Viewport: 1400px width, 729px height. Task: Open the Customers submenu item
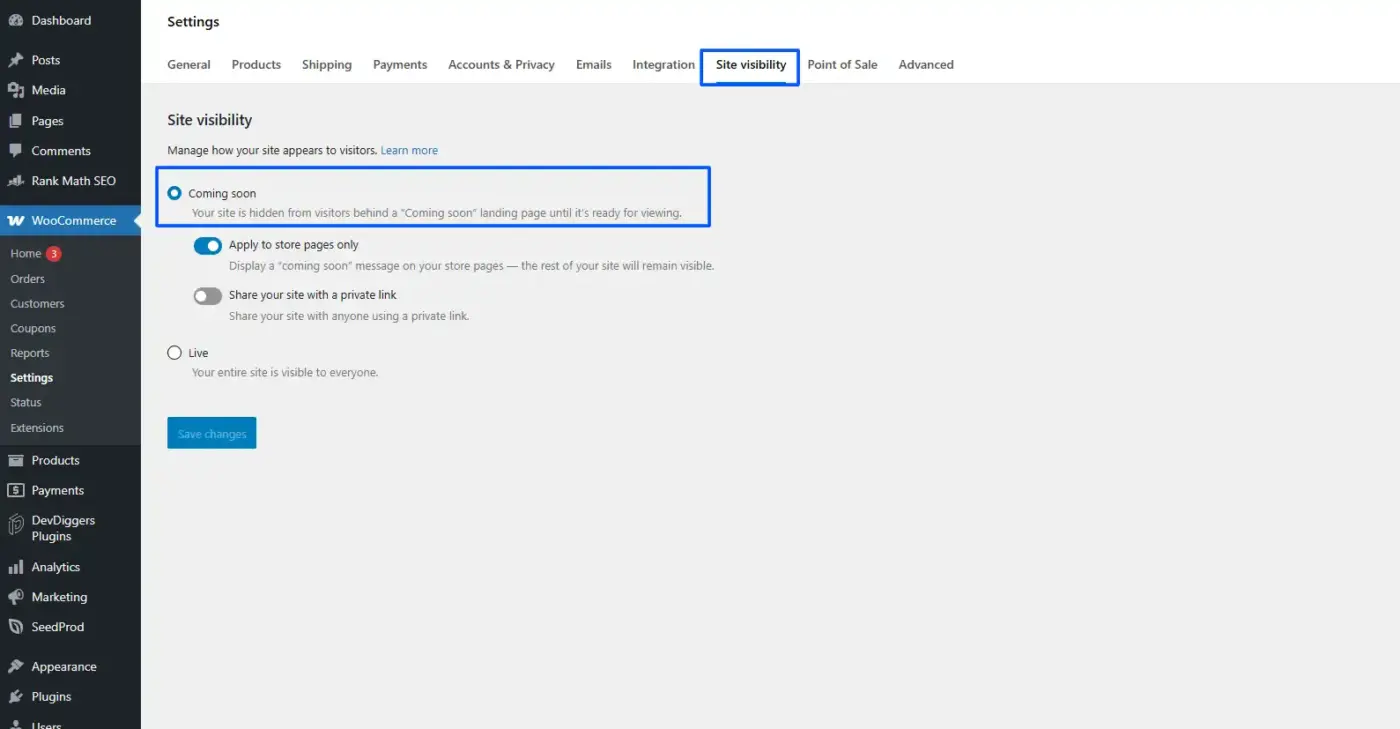pyautogui.click(x=37, y=304)
